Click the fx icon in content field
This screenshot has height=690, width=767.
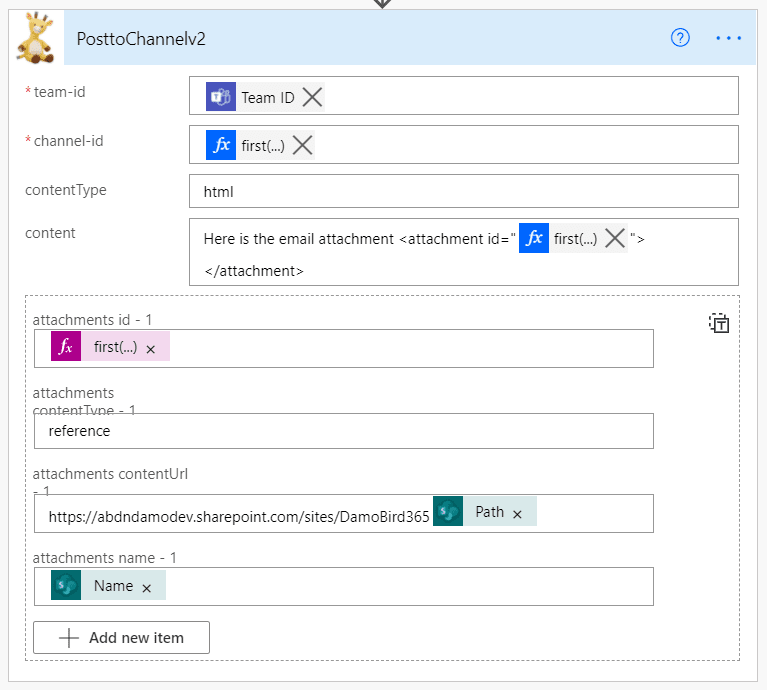click(x=533, y=238)
